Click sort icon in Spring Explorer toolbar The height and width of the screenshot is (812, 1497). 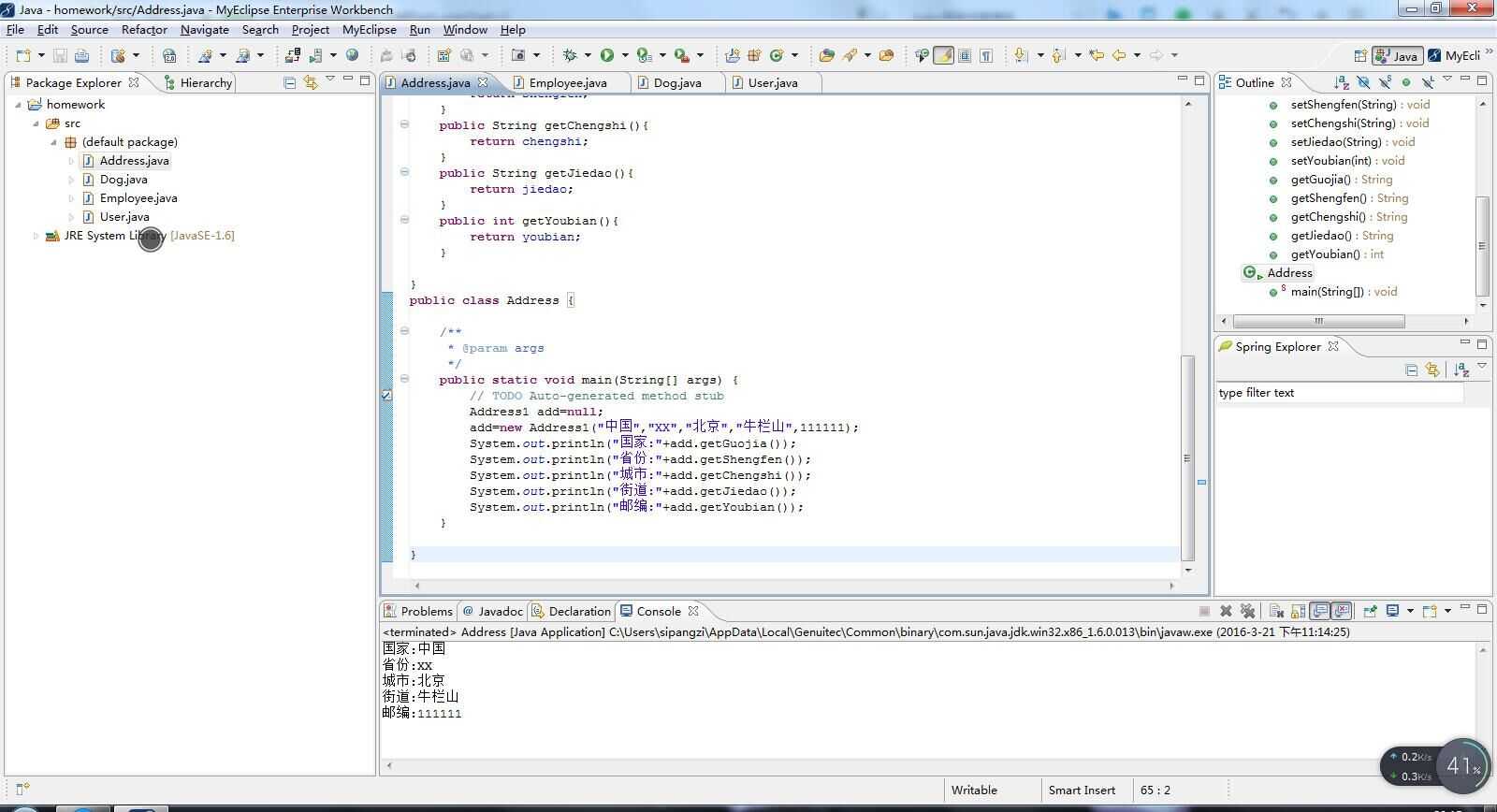point(1461,370)
